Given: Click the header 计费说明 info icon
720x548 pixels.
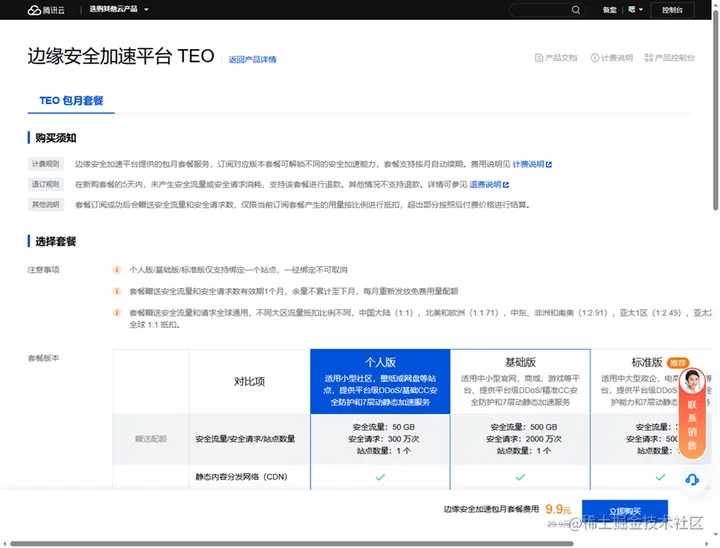Looking at the screenshot, I should click(x=595, y=58).
